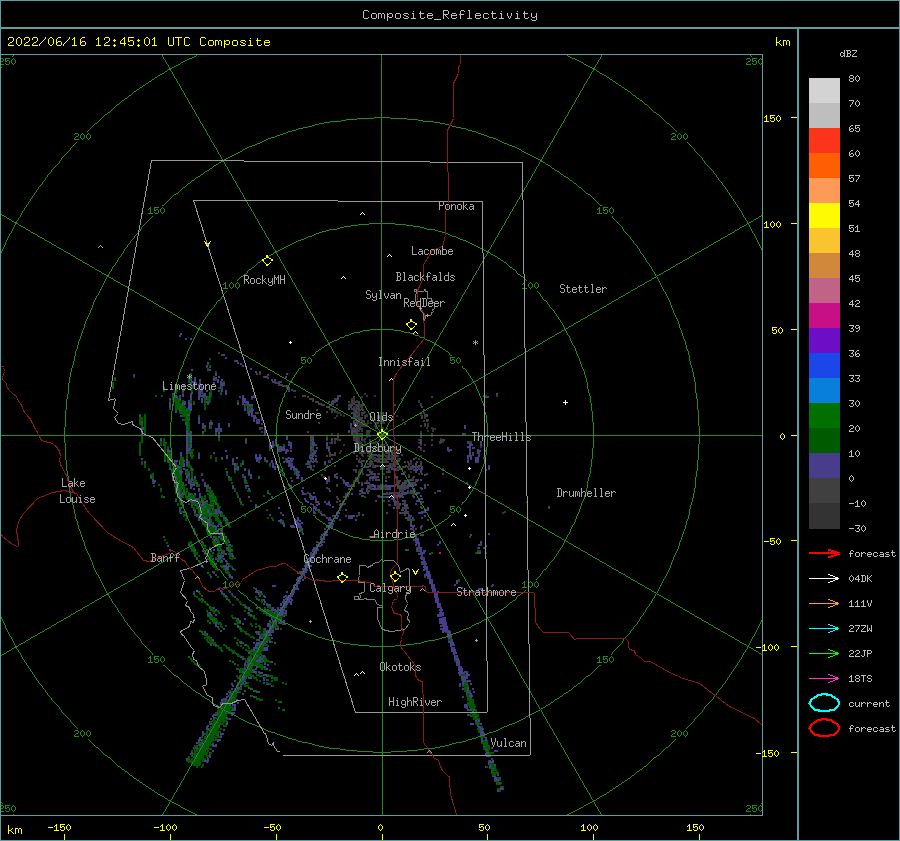The image size is (900, 841).
Task: Click the dBZ legend heading
Action: point(848,53)
